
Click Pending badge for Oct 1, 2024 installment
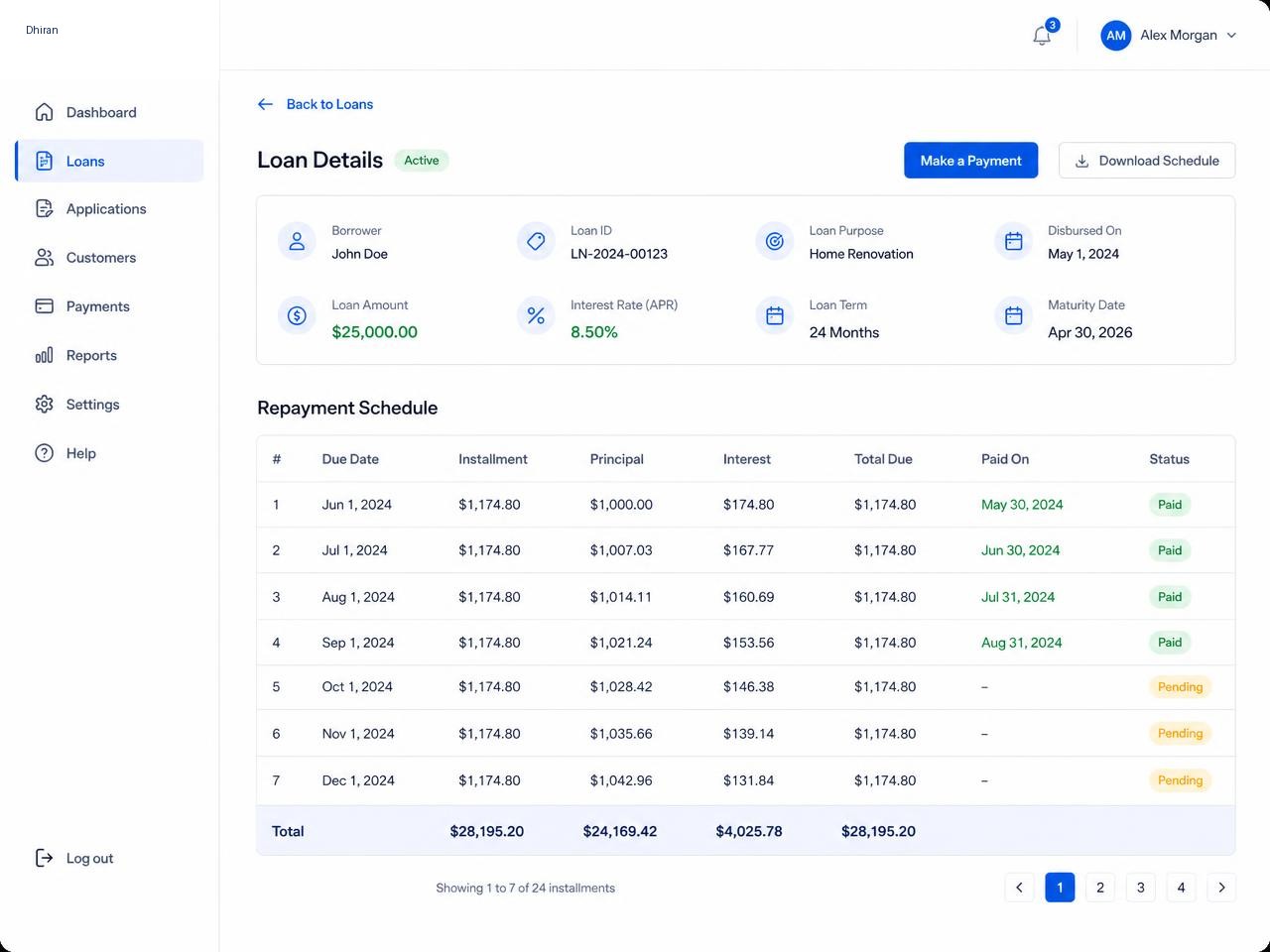tap(1180, 686)
